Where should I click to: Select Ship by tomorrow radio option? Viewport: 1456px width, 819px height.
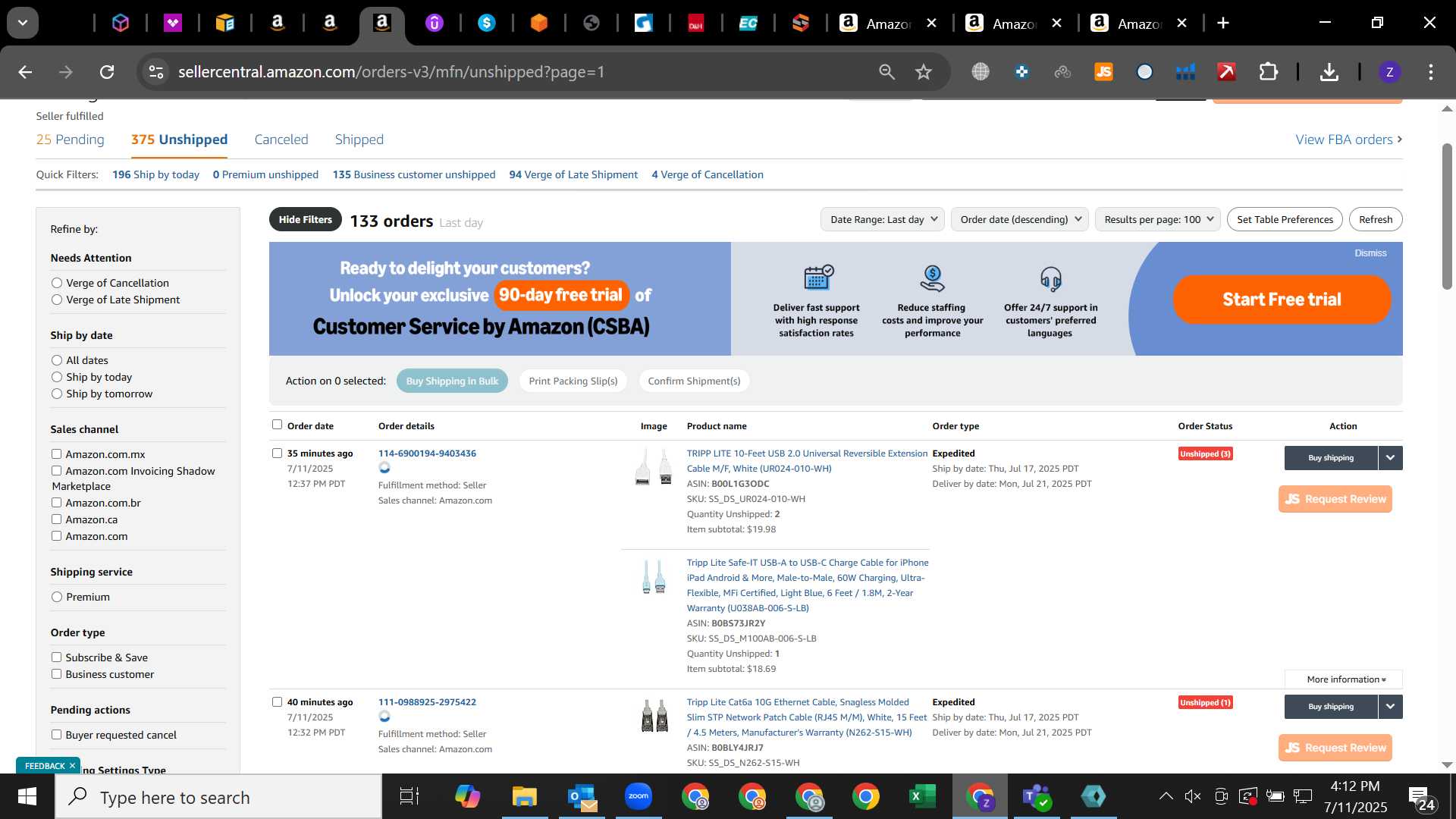click(x=57, y=394)
